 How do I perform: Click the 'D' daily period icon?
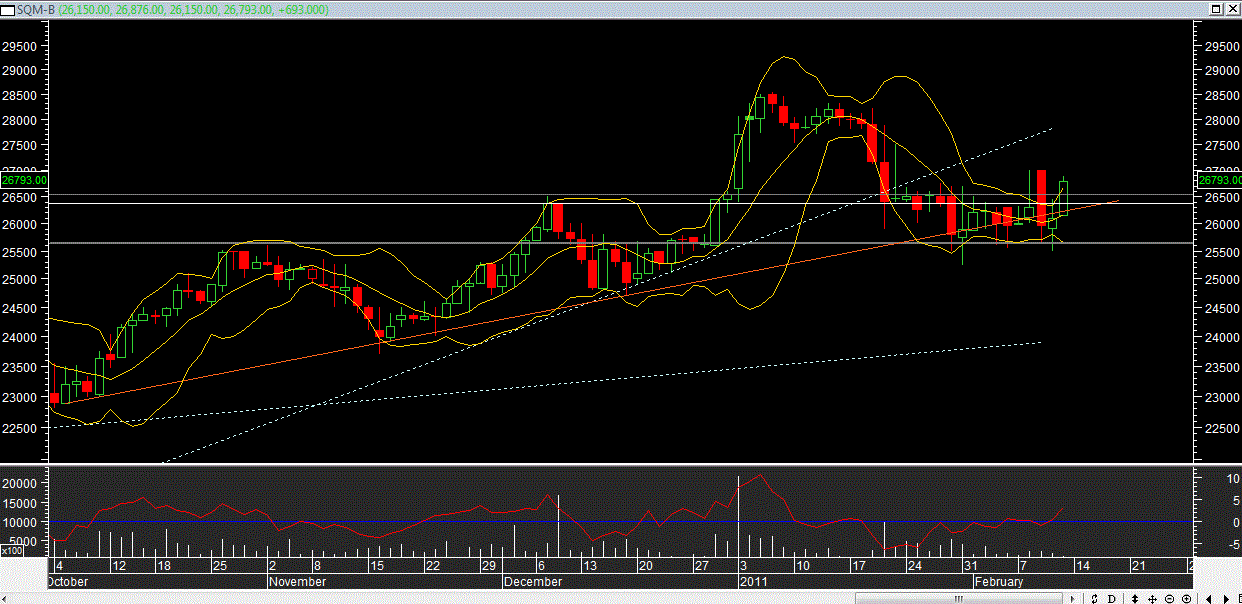tap(1112, 599)
